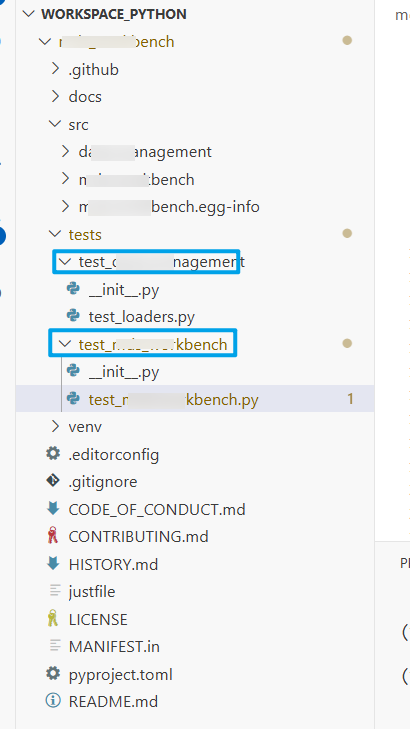
Task: Click the gear icon beside pyproject.toml
Action: (53, 673)
